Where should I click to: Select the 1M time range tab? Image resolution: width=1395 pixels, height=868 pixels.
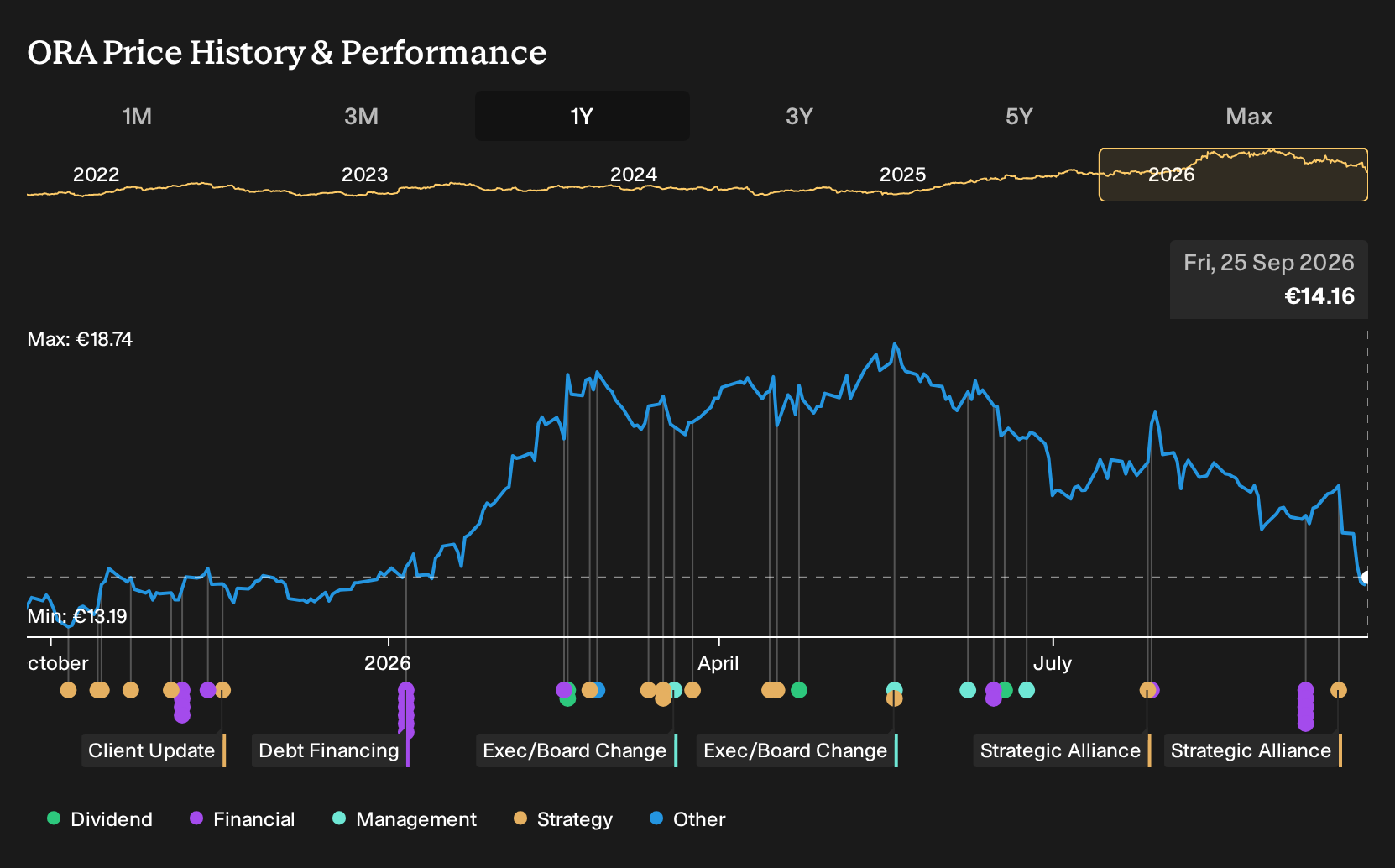137,117
